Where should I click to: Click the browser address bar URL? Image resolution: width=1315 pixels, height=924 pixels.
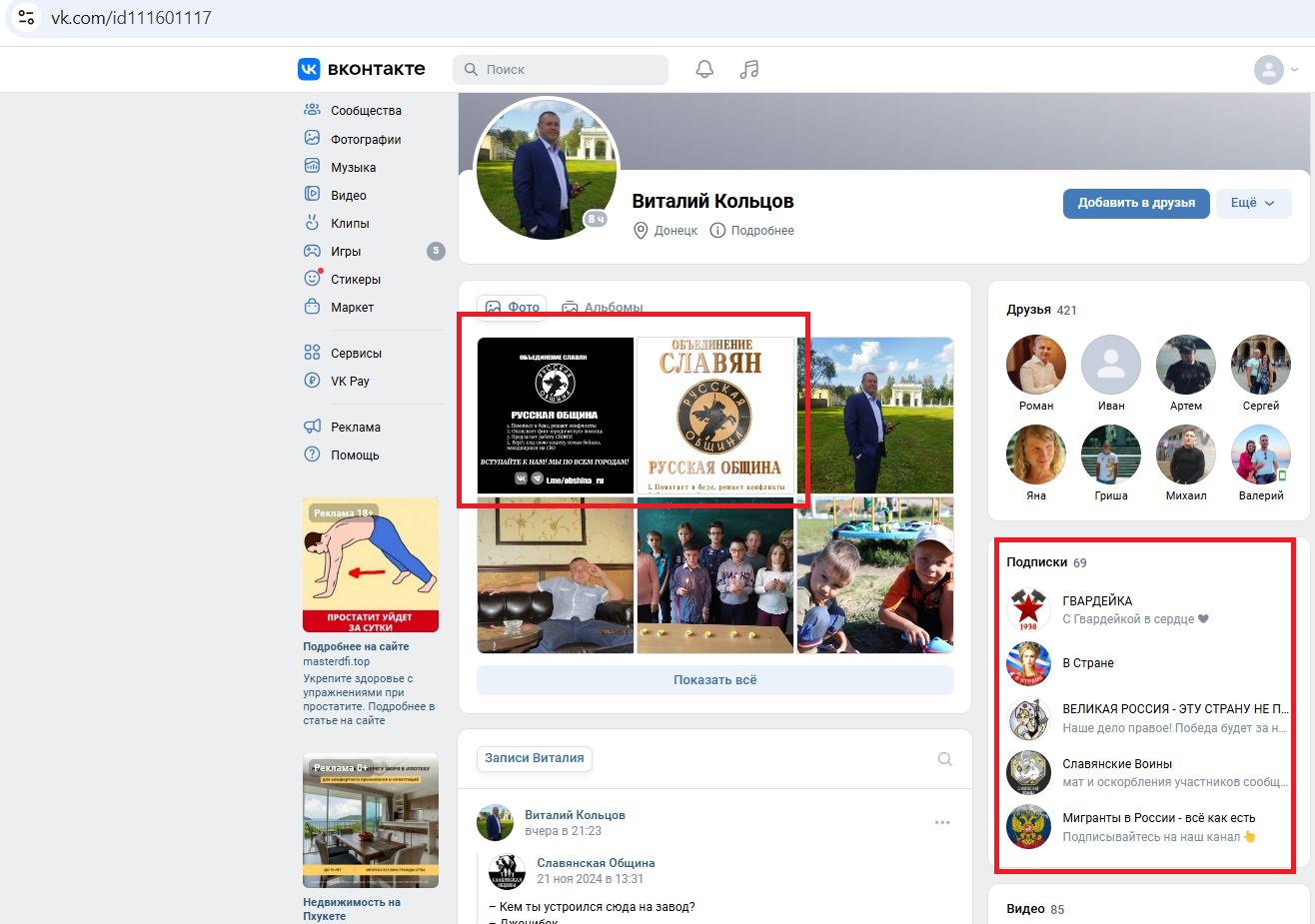(x=131, y=17)
